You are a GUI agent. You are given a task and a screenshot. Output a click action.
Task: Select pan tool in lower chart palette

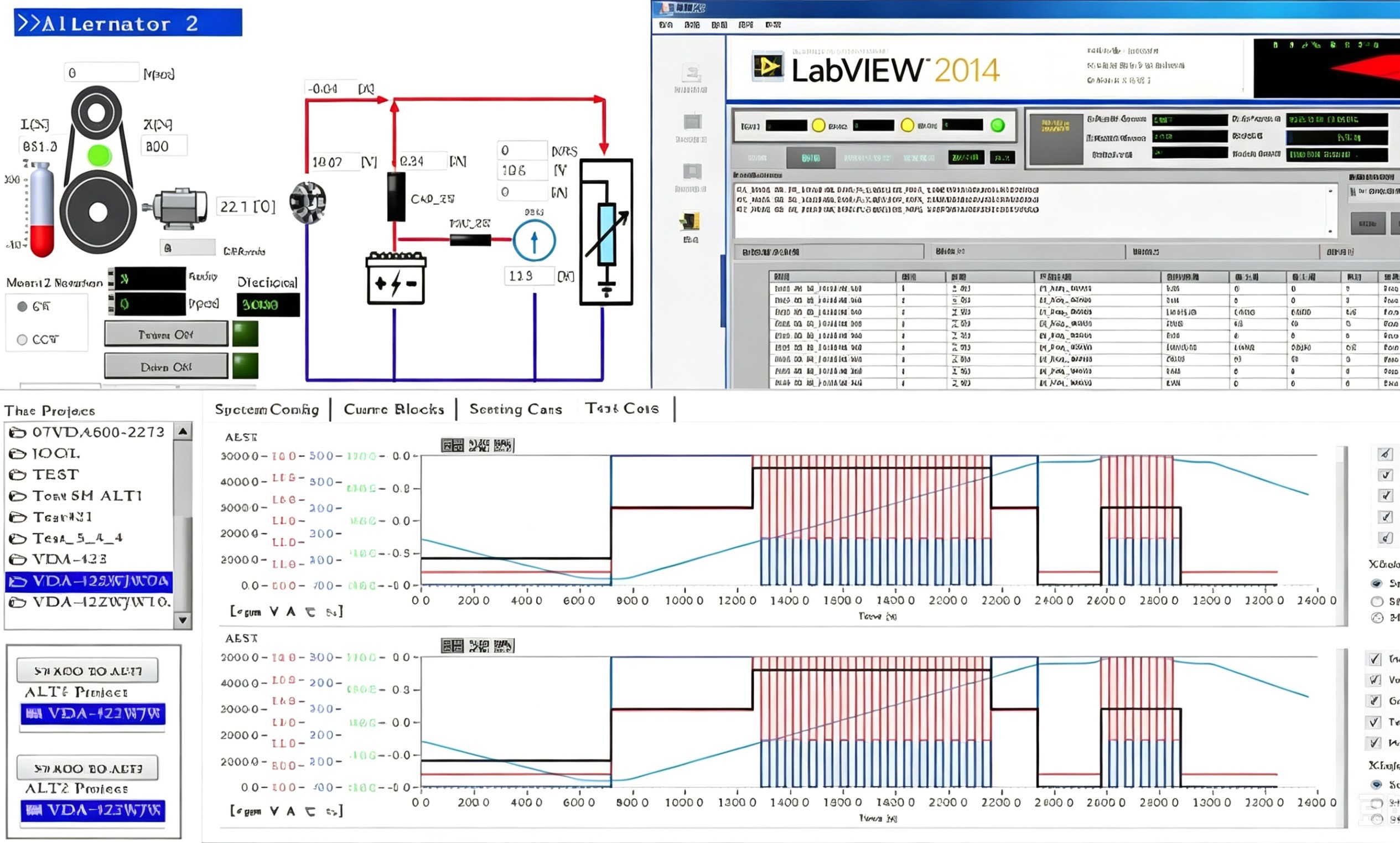(504, 646)
